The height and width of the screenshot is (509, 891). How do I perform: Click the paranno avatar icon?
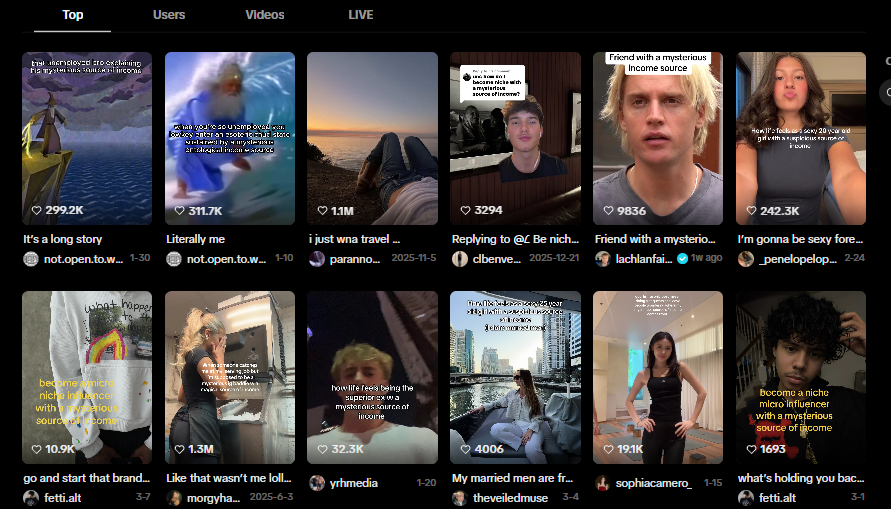(x=317, y=259)
